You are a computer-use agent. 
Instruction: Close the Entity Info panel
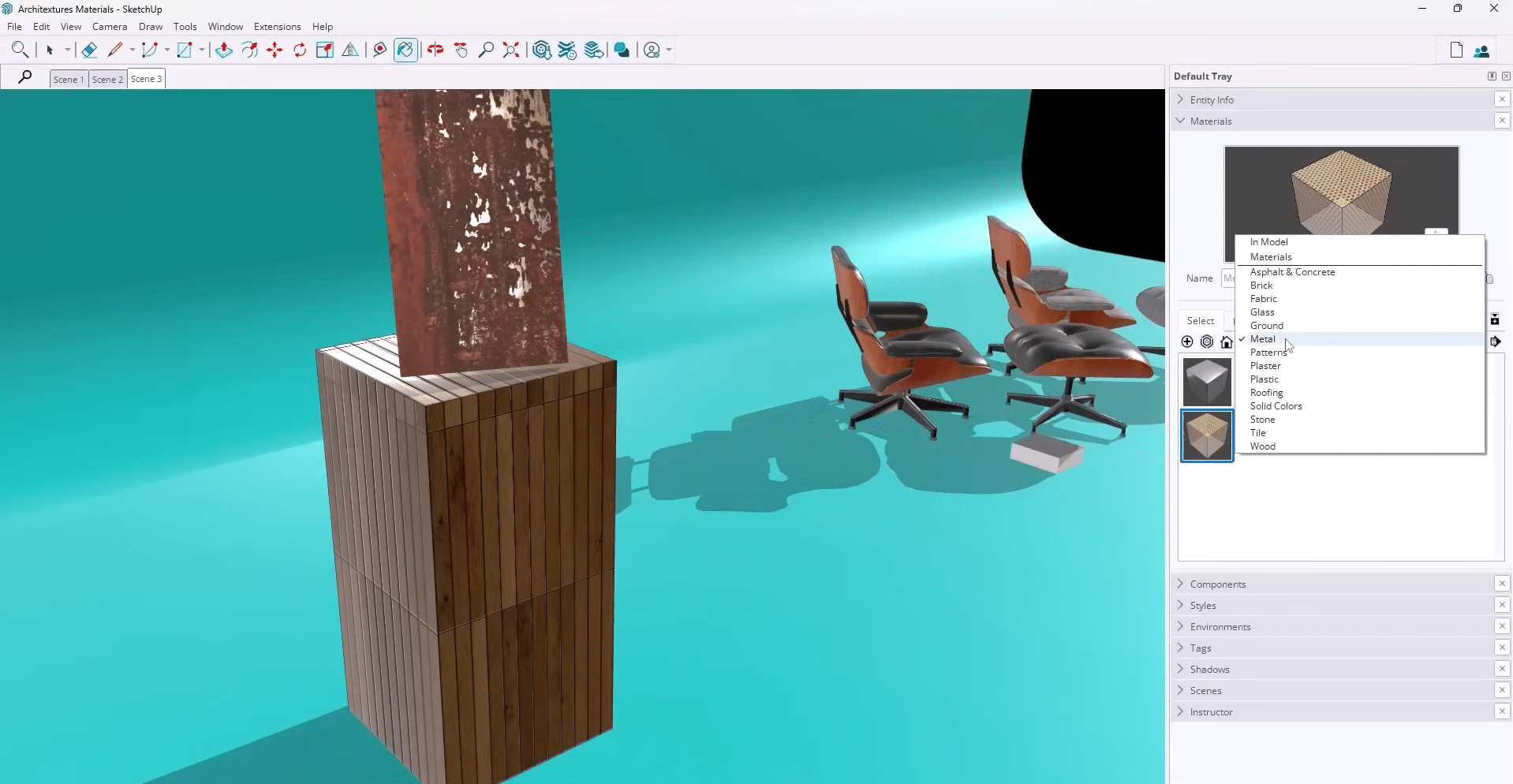[1502, 99]
